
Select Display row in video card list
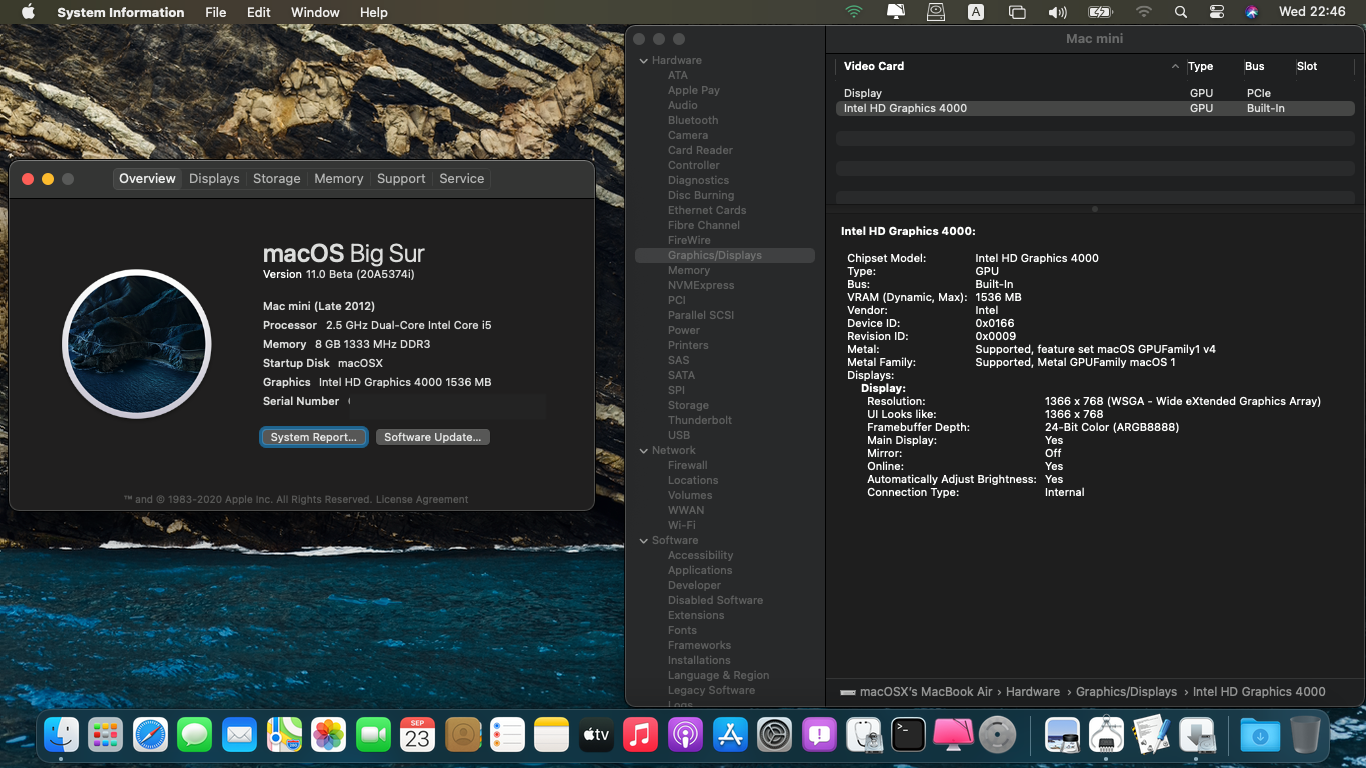click(x=1095, y=93)
